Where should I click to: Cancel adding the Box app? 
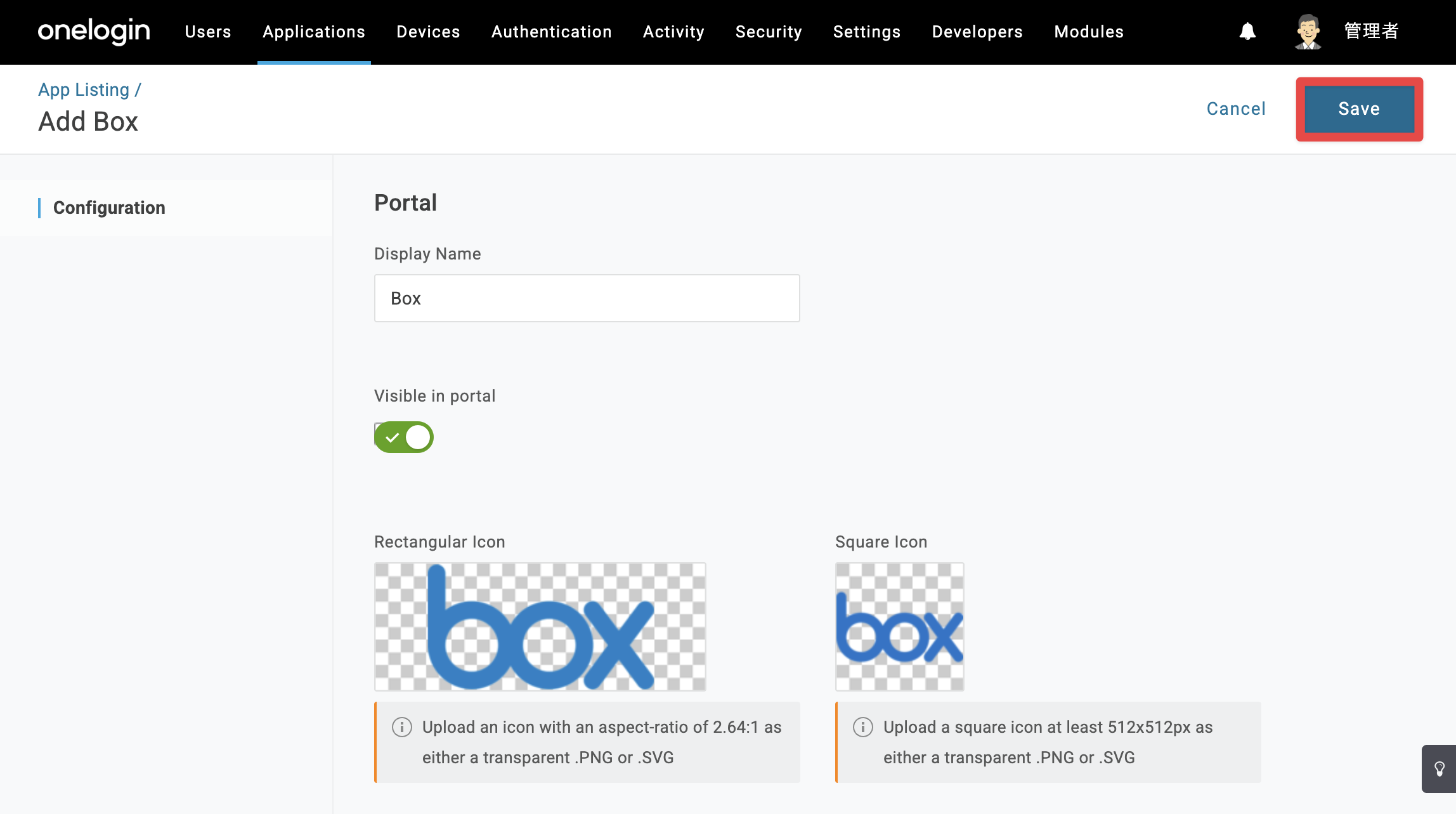1236,109
